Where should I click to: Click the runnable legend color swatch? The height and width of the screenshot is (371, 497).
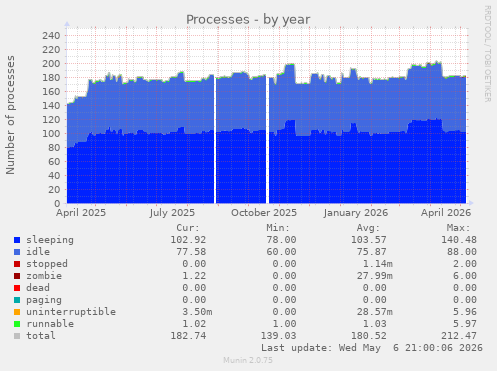click(x=17, y=324)
